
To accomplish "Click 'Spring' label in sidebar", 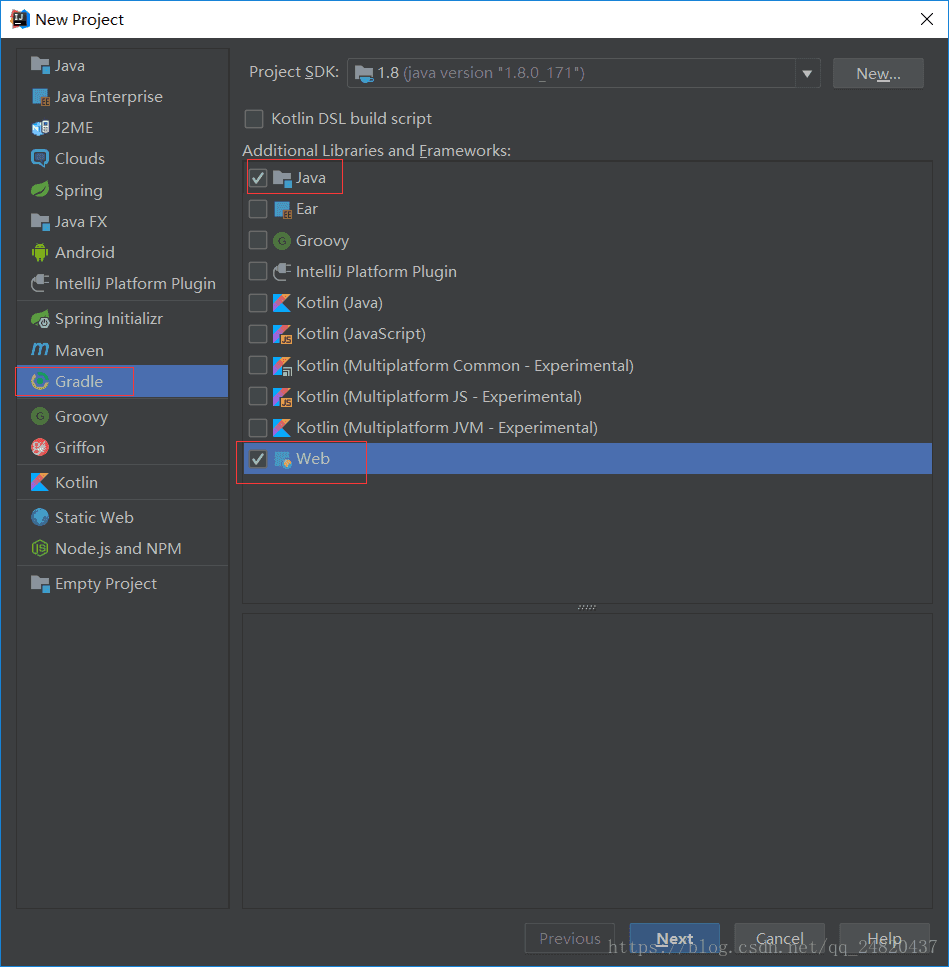I will (x=78, y=191).
